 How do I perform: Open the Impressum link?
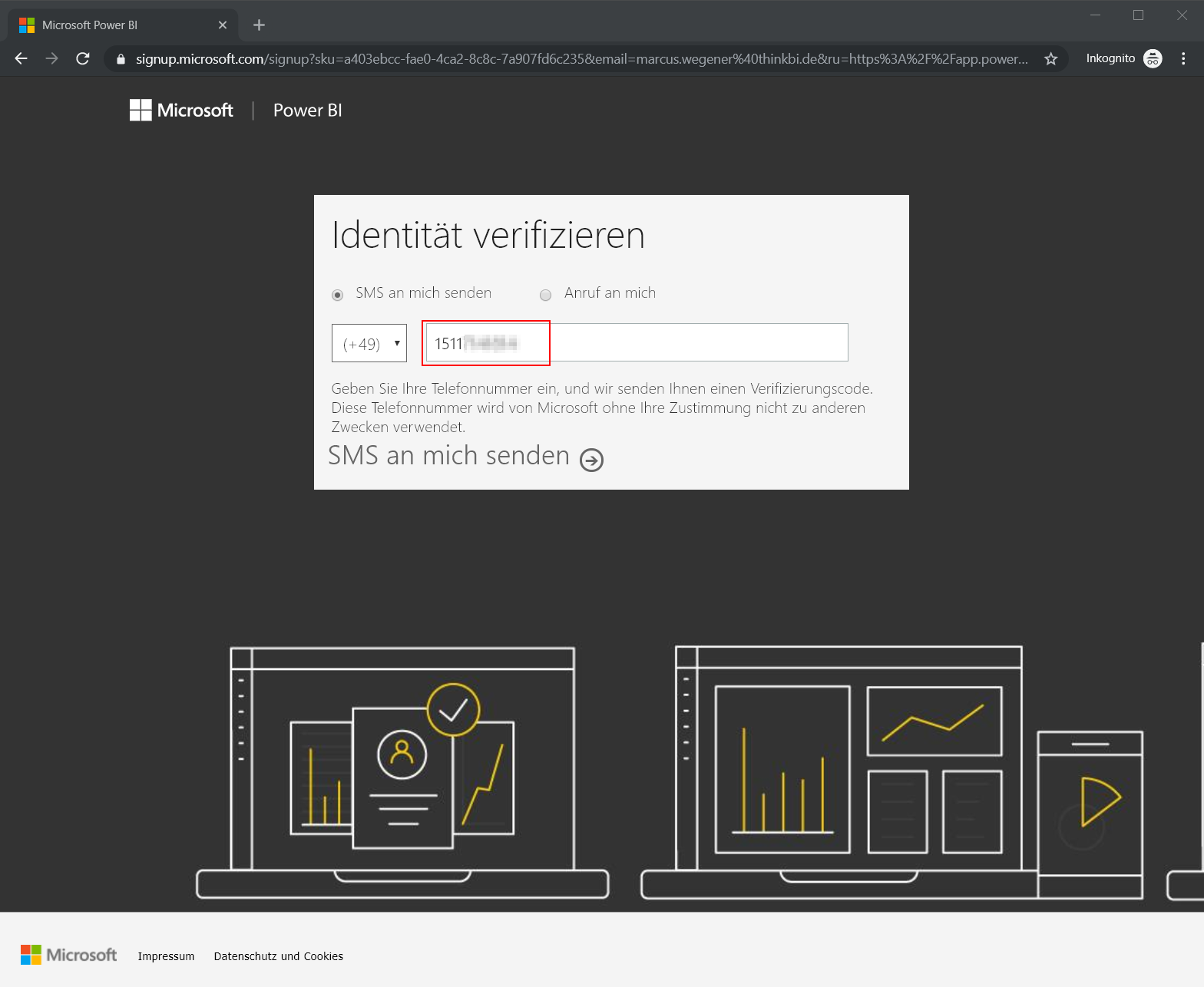[166, 956]
